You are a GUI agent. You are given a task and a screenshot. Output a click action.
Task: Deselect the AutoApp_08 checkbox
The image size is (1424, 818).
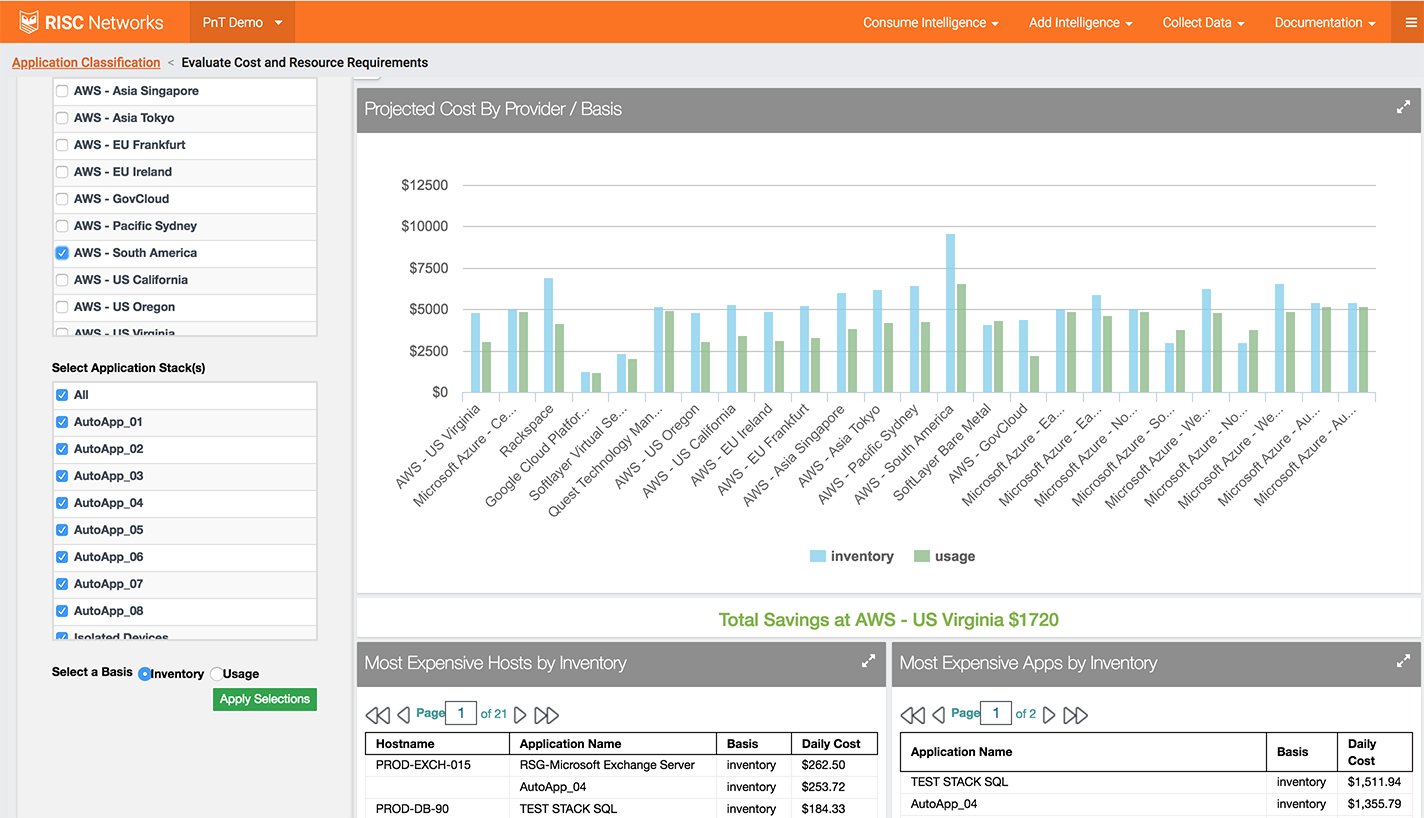pos(62,611)
